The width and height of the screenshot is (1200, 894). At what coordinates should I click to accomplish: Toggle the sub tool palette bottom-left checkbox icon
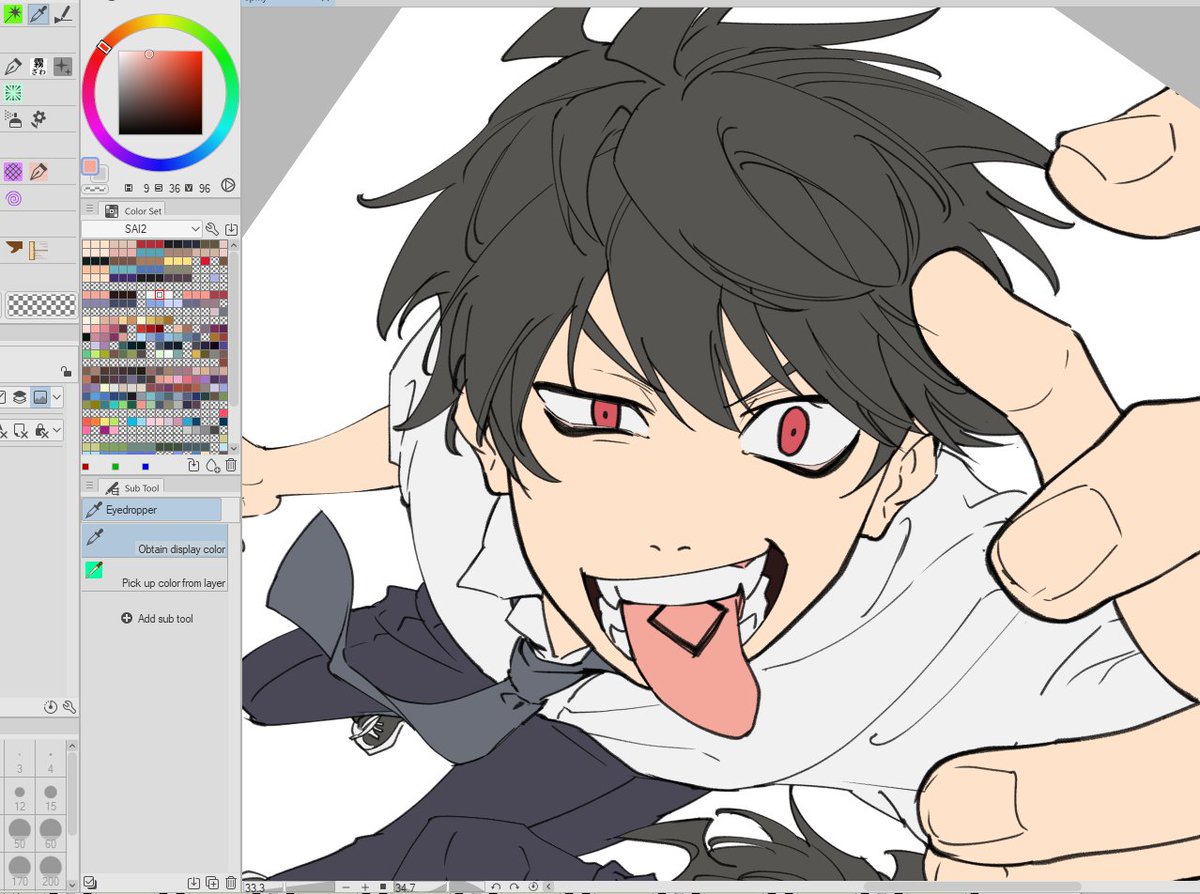coord(89,883)
